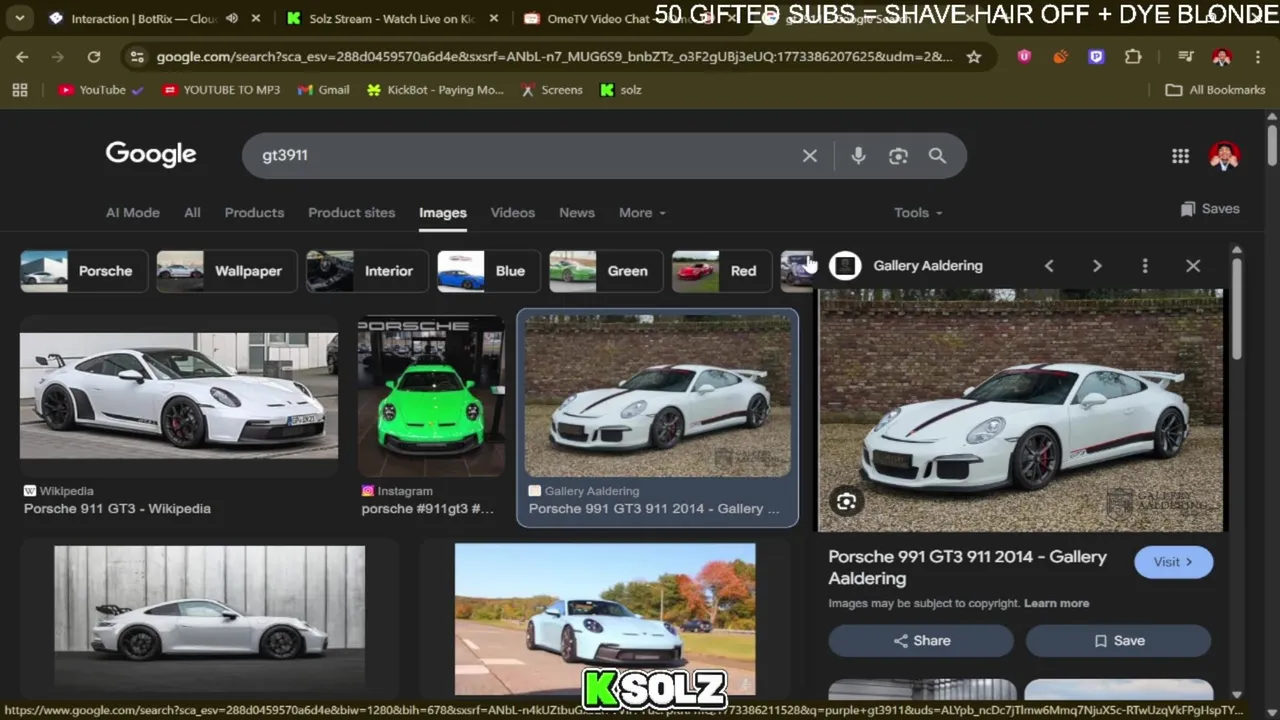Search inside the image with the Lens icon on preview

[846, 502]
